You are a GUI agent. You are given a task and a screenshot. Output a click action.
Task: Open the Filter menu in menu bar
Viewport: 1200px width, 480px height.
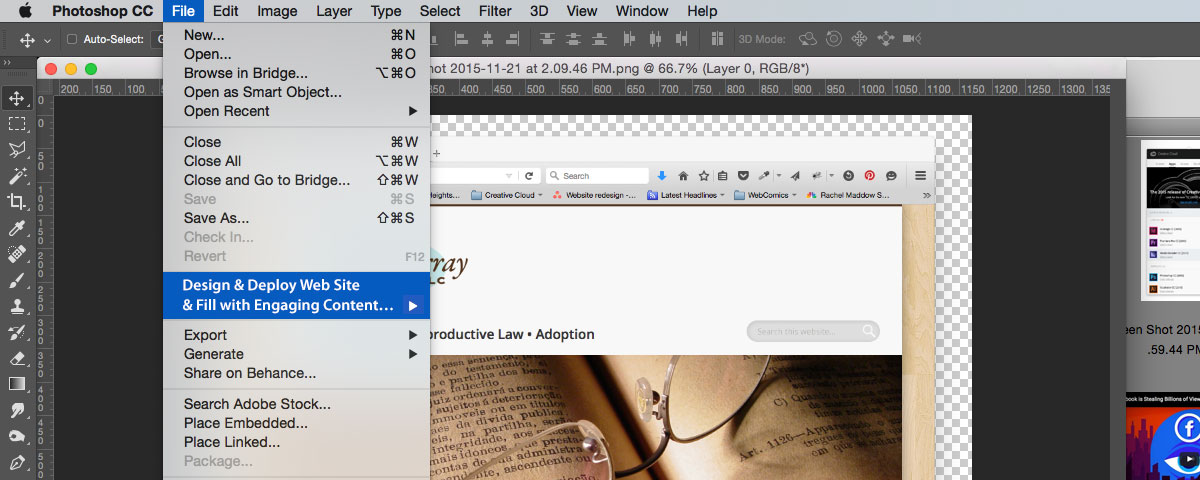click(x=495, y=11)
